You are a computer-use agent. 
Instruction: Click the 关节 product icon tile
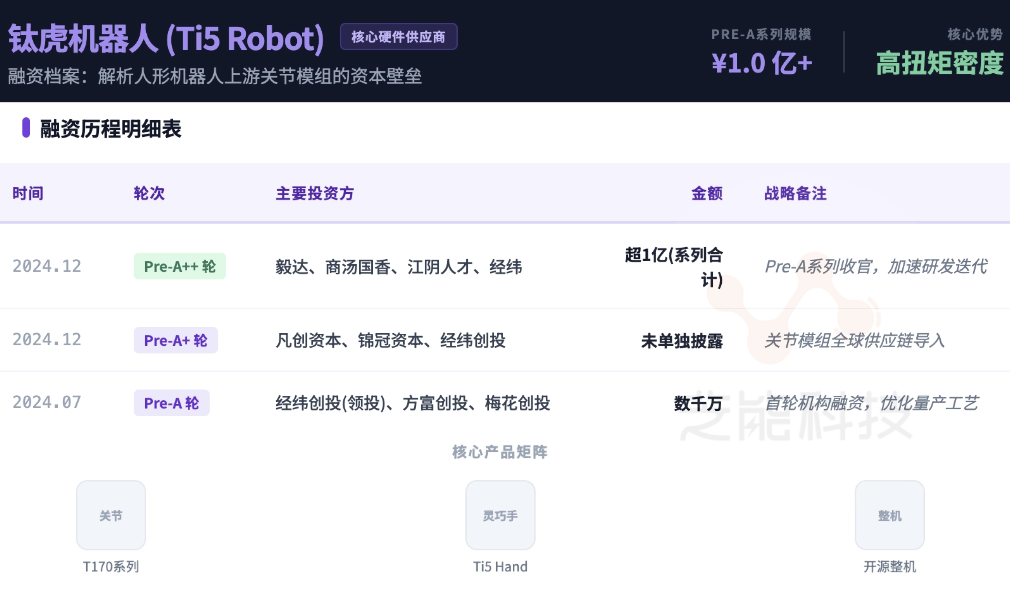pos(111,515)
